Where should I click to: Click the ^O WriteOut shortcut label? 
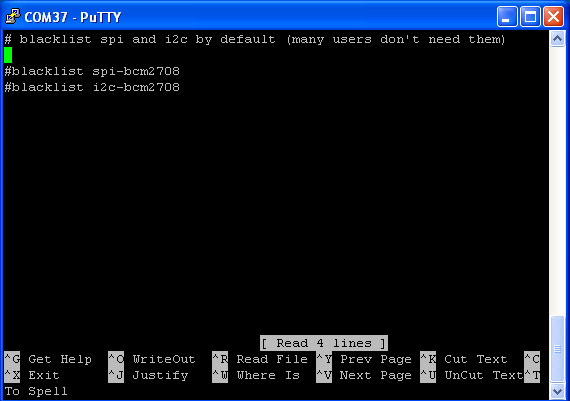tap(152, 359)
